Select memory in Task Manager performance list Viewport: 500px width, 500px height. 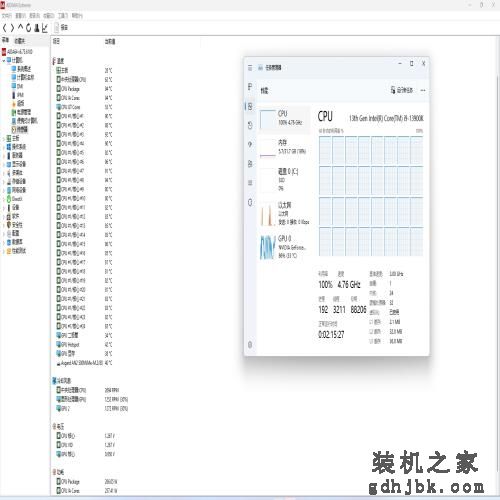pyautogui.click(x=284, y=148)
